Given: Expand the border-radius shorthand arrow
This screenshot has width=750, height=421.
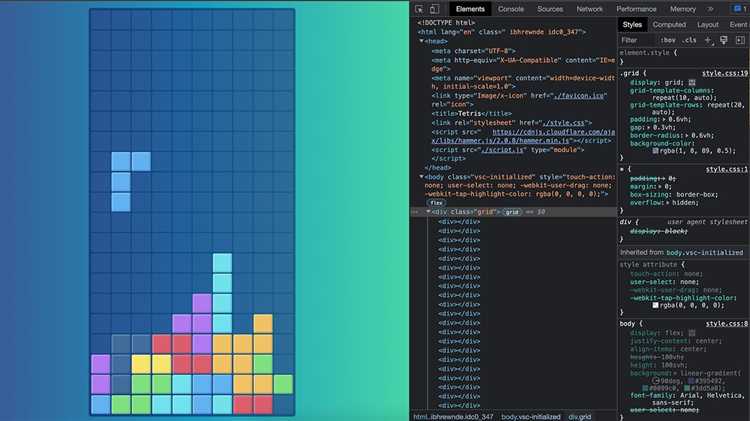Looking at the screenshot, I should [687, 136].
